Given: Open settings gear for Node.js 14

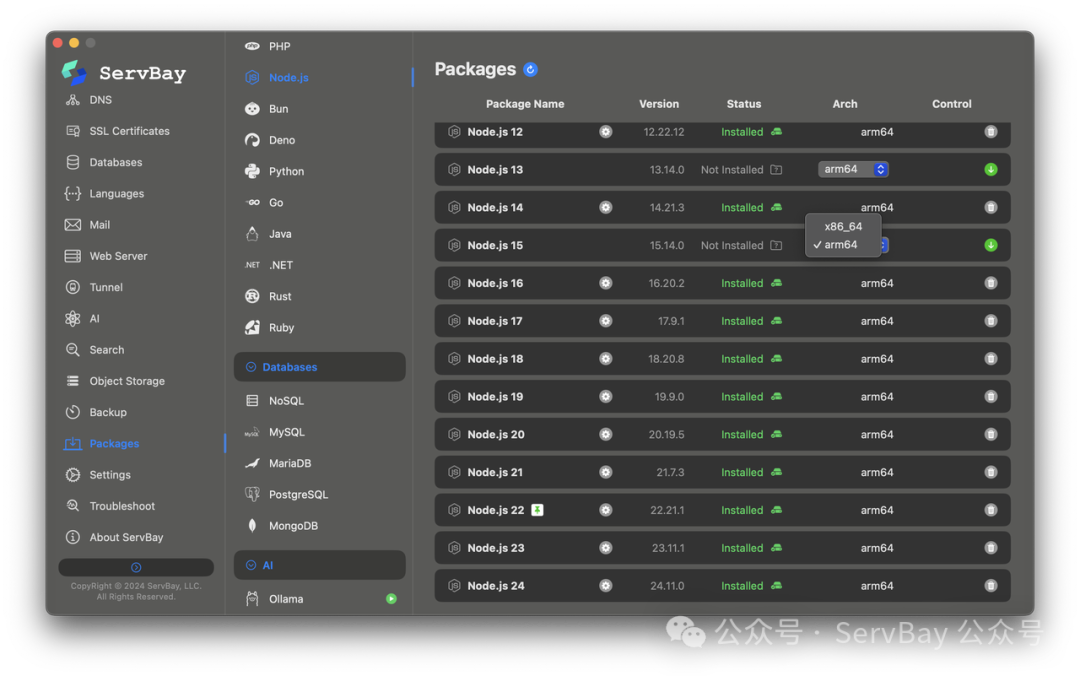Looking at the screenshot, I should (x=605, y=207).
